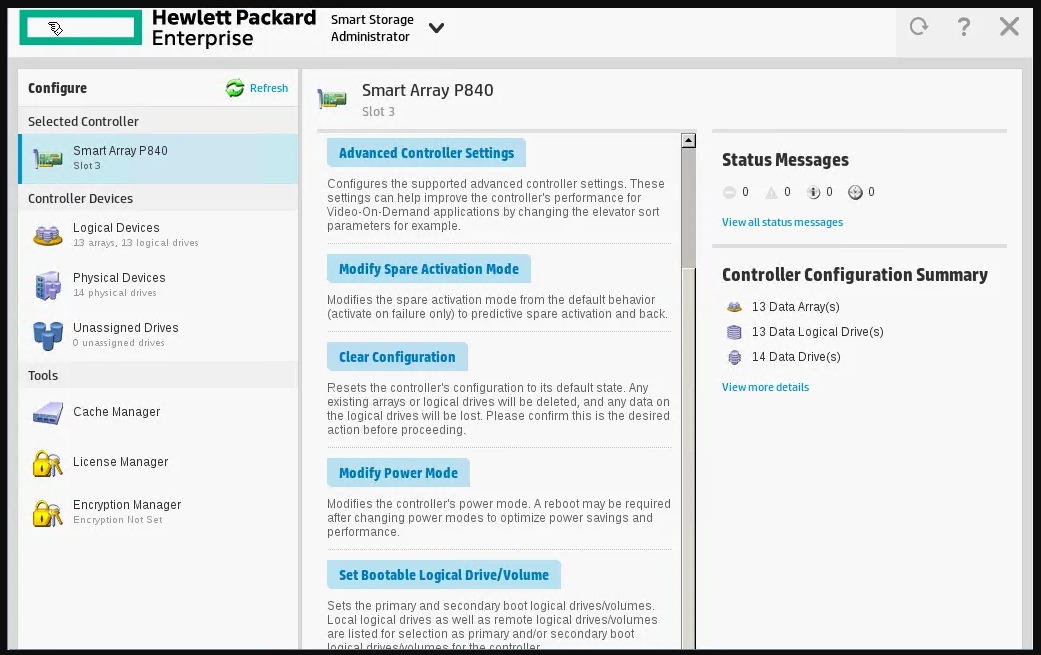The image size is (1041, 655).
Task: Select the Smart Array P840 controller icon in the sidebar
Action: point(48,159)
